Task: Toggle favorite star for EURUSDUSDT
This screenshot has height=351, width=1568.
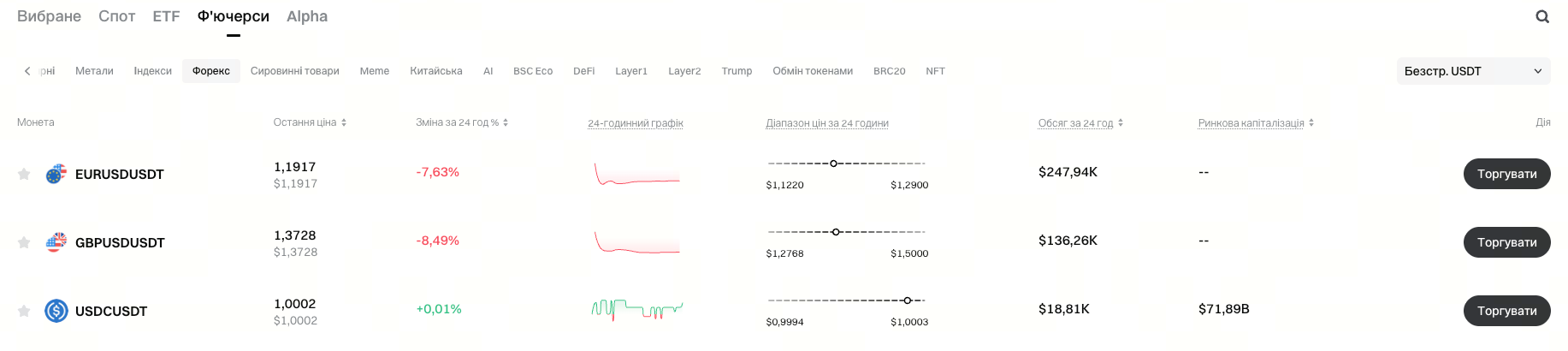Action: tap(24, 174)
